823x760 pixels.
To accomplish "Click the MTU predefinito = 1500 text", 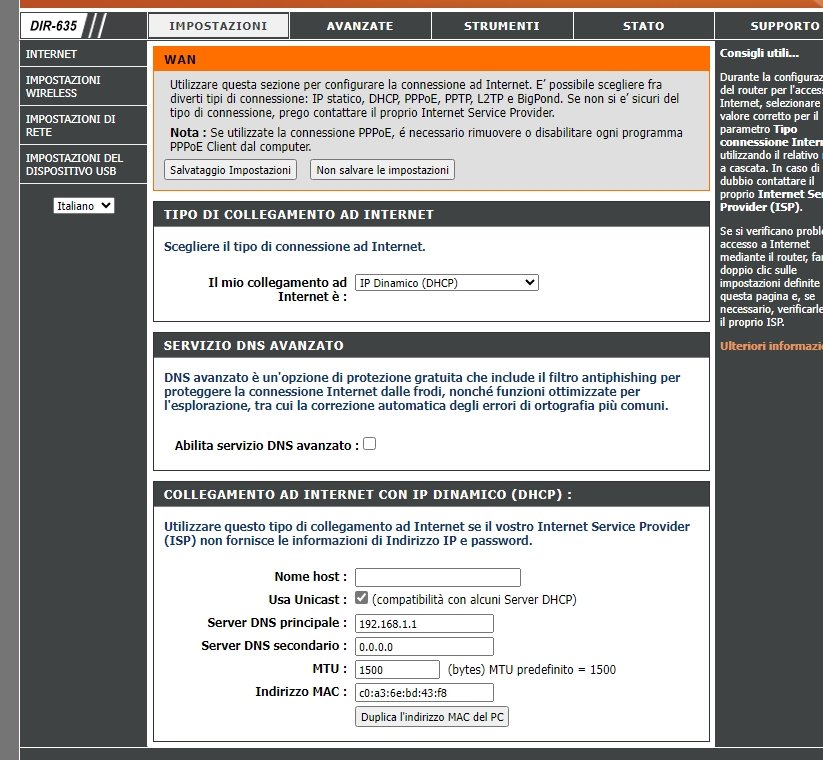I will coord(552,670).
